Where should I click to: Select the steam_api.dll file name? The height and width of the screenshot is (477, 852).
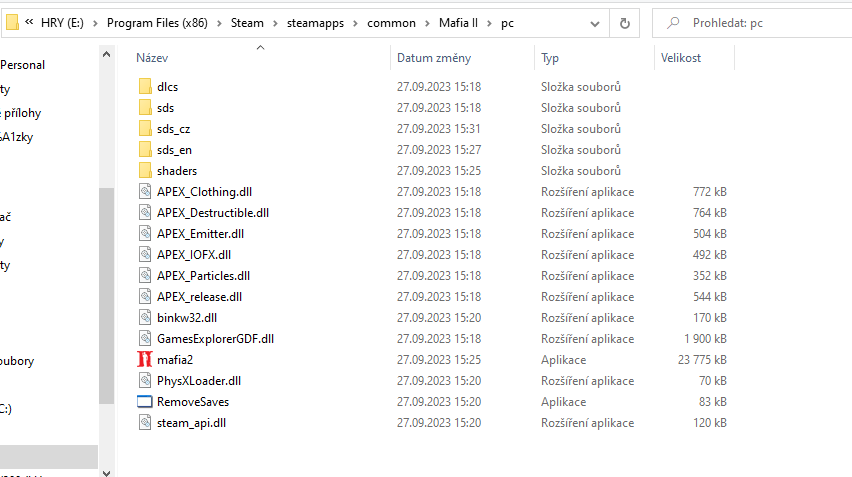coord(191,423)
